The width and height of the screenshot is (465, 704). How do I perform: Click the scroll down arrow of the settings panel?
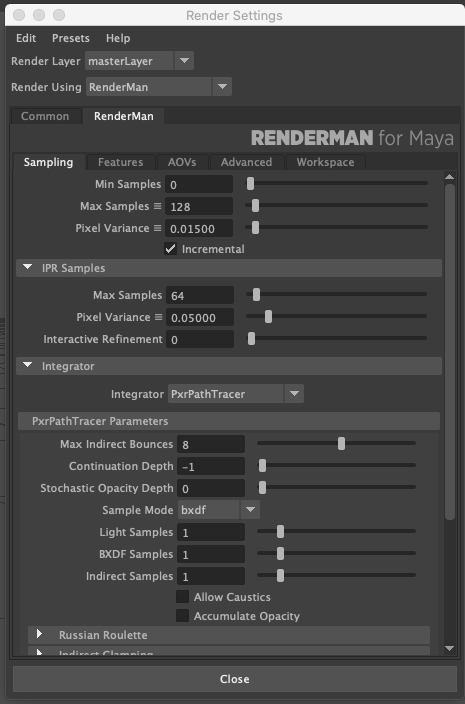click(450, 648)
